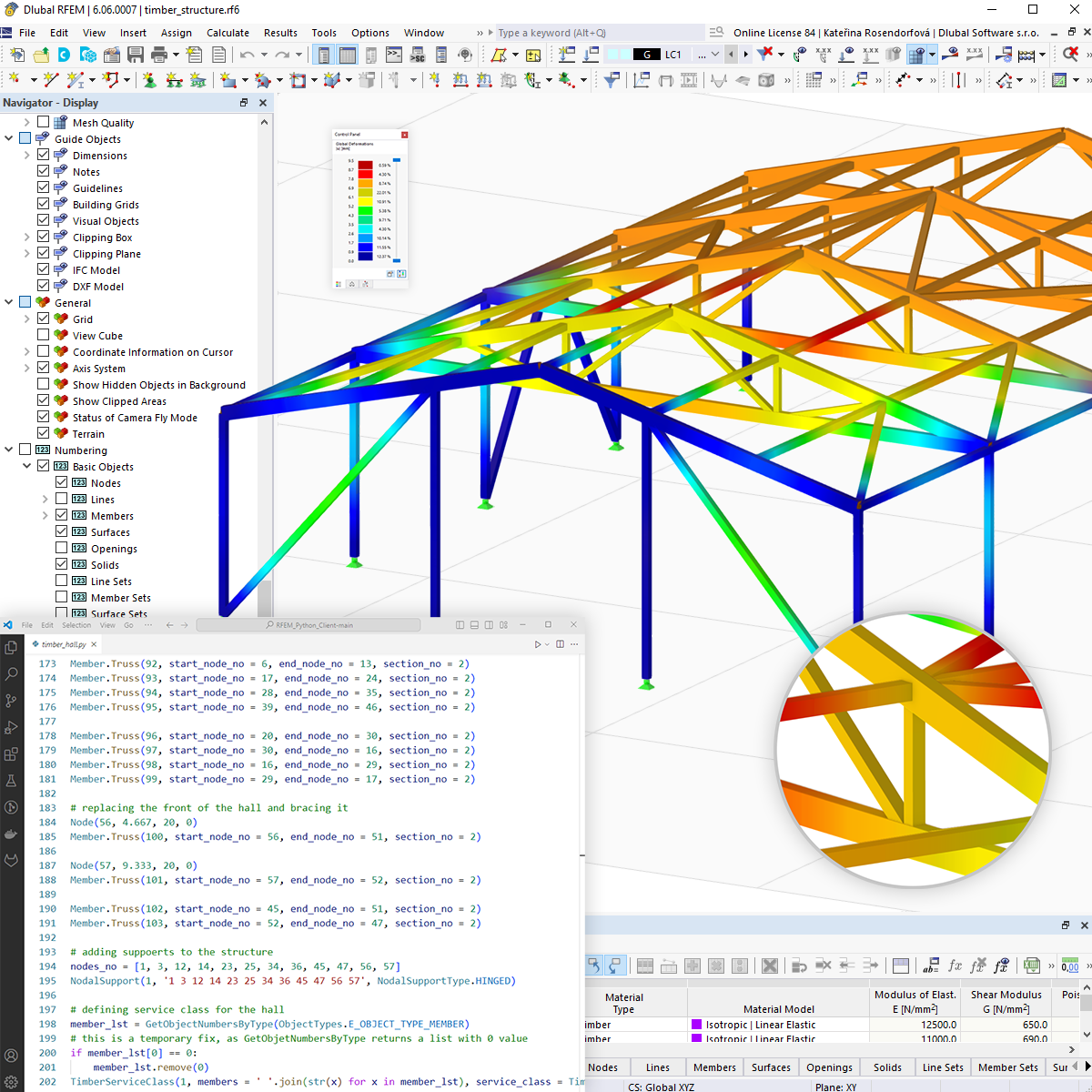Open the load case LC1 dropdown
This screenshot has width=1092, height=1092.
715,55
